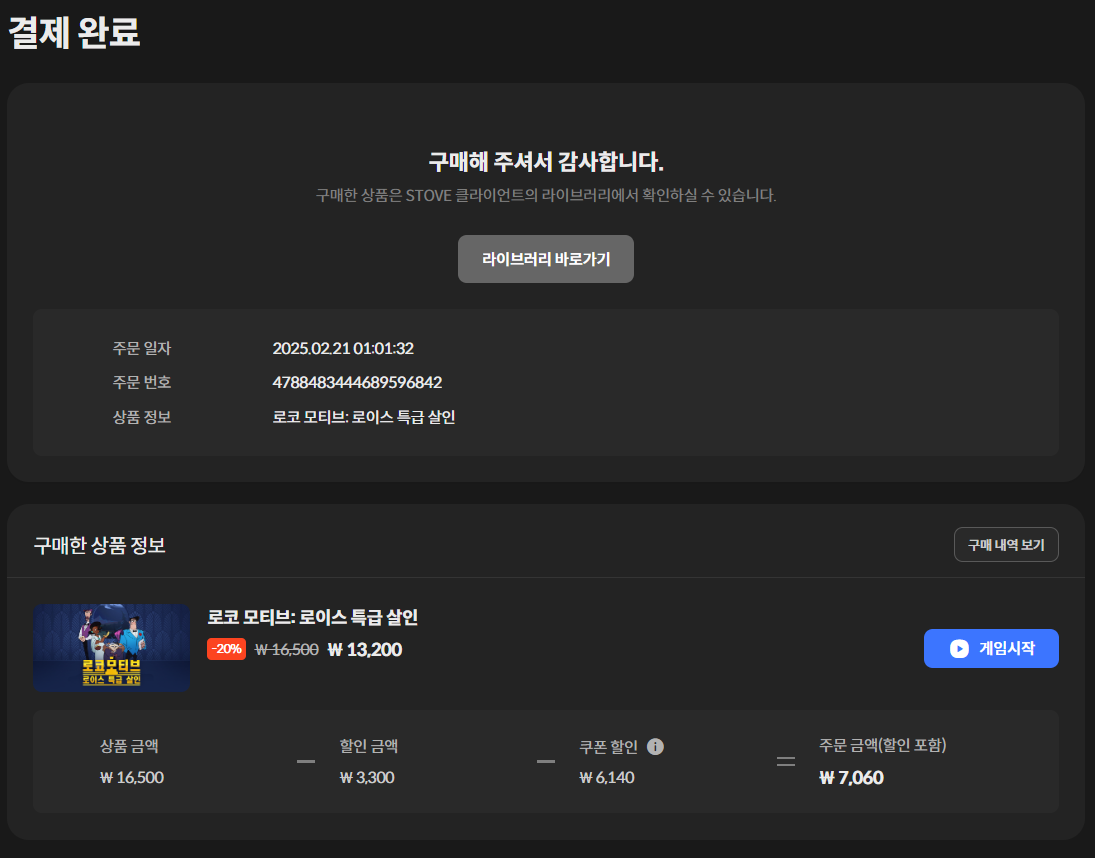The height and width of the screenshot is (858, 1095).
Task: Click the discounted price ₩ 13,200
Action: pos(365,650)
